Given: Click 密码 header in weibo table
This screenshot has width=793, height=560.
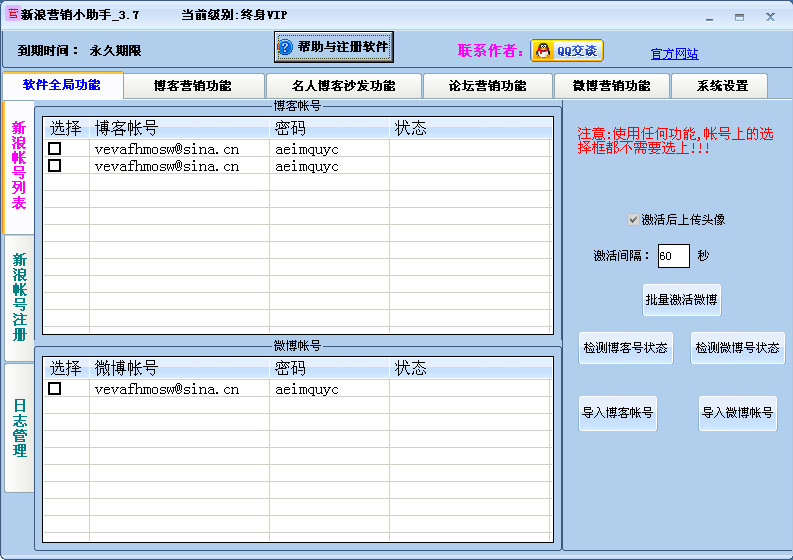Looking at the screenshot, I should [x=329, y=368].
